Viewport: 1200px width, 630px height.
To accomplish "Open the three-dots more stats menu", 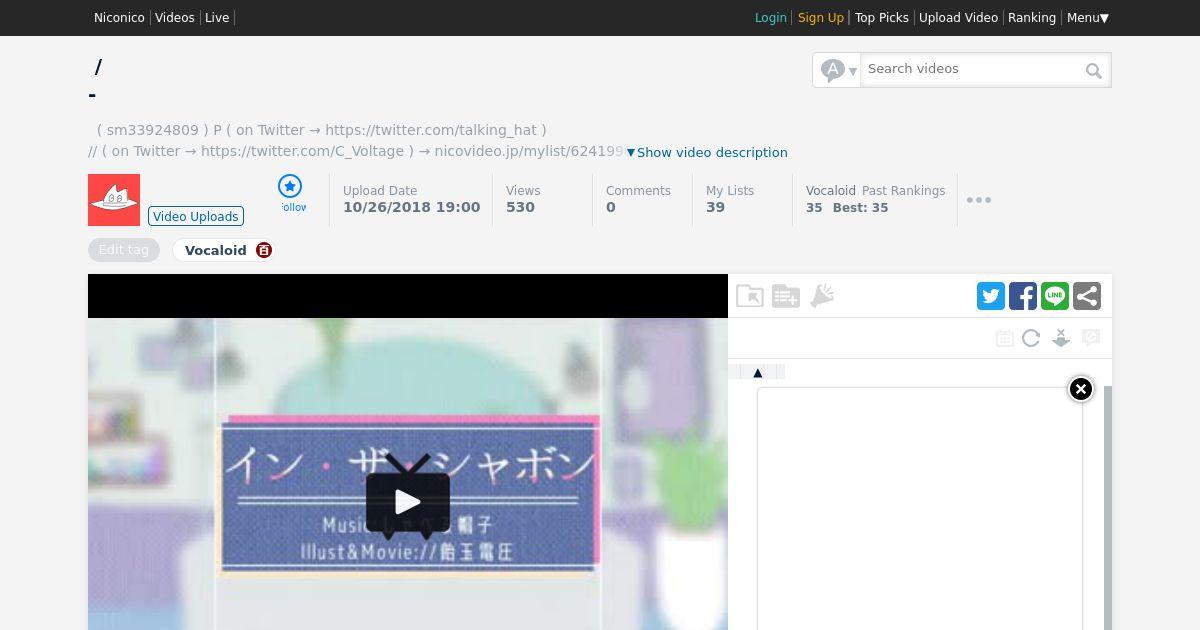I will click(979, 200).
